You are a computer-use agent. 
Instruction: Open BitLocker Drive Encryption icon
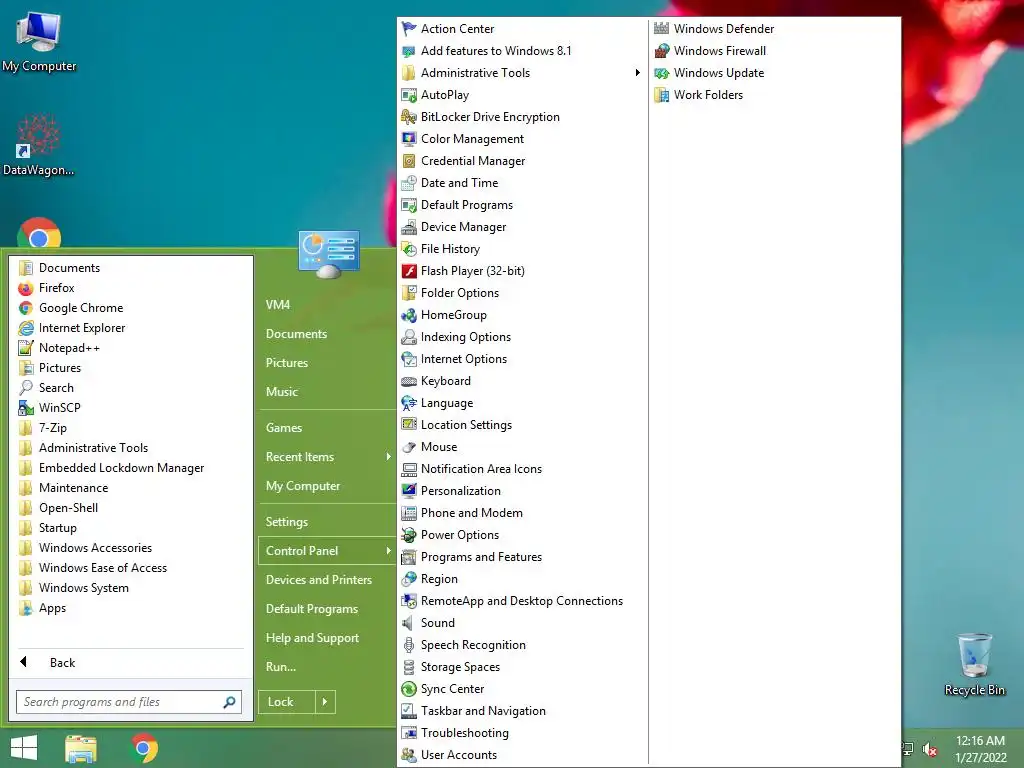(409, 117)
